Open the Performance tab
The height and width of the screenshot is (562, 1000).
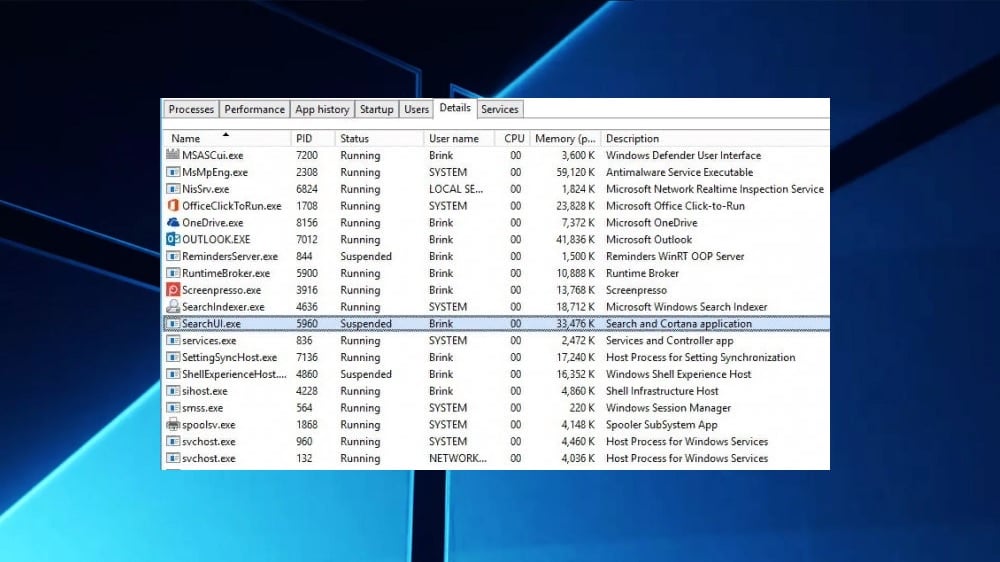point(254,110)
